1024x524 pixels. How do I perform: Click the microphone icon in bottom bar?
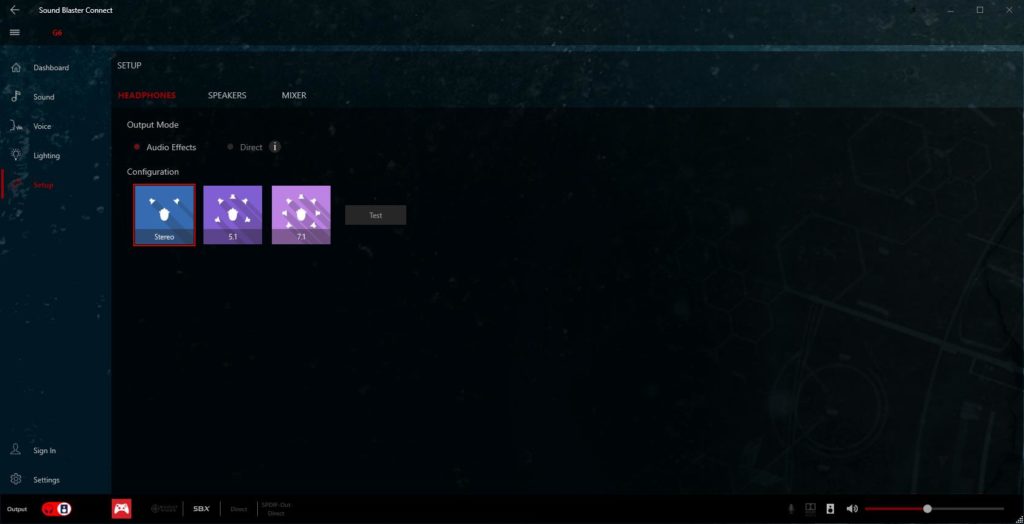[x=791, y=508]
